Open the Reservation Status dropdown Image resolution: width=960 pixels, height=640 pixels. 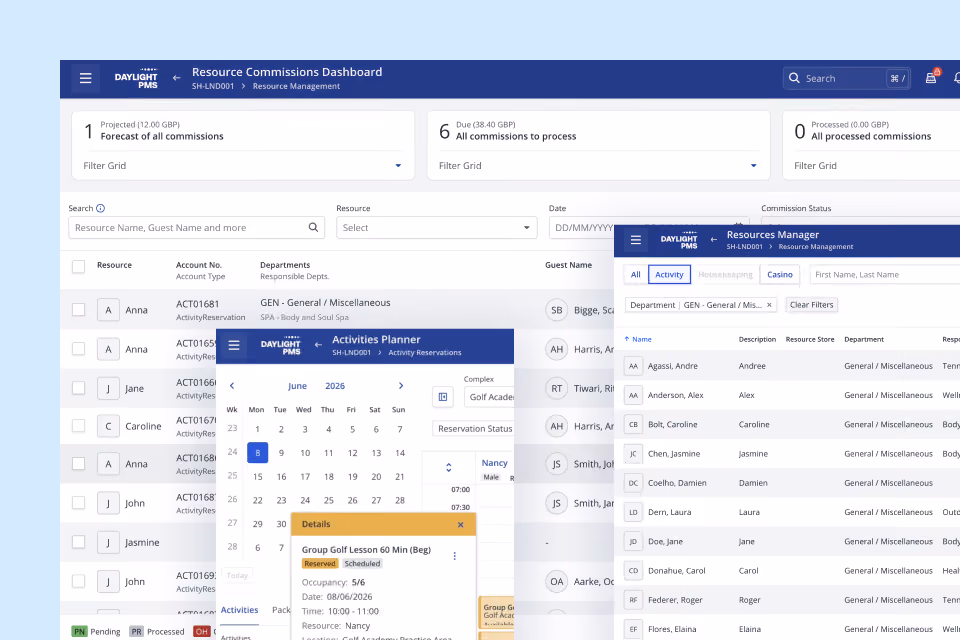coord(473,429)
